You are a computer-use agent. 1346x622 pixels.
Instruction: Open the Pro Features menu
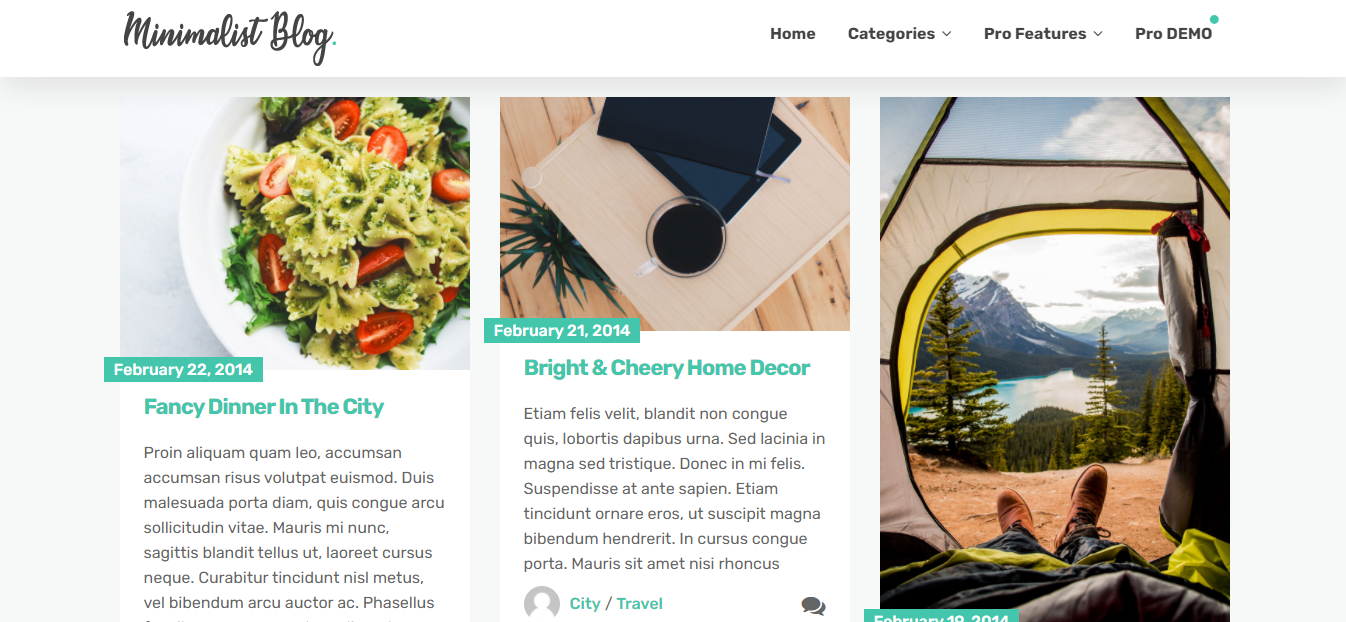[1034, 34]
